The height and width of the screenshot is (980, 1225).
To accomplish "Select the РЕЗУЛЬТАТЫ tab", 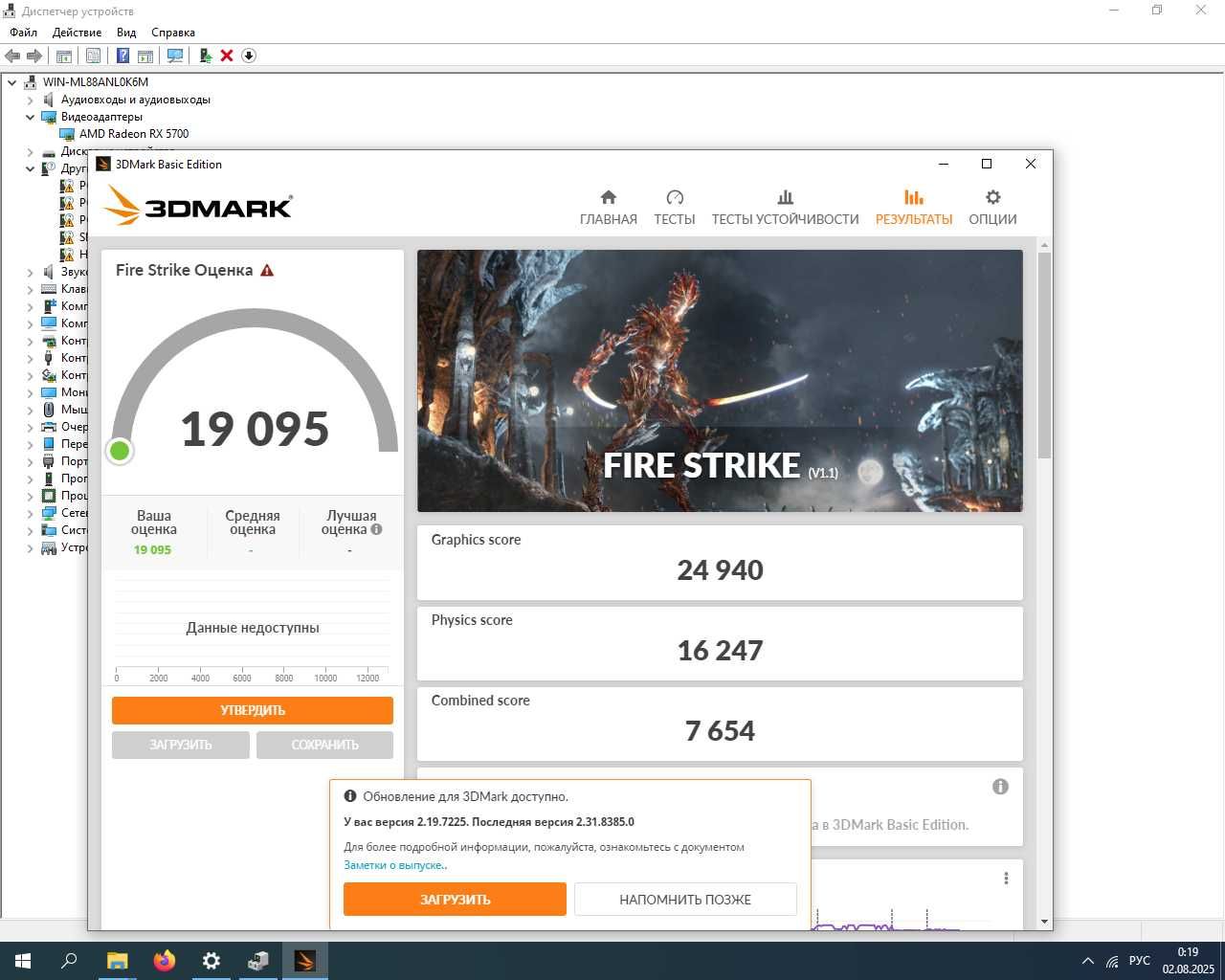I will coord(914,208).
